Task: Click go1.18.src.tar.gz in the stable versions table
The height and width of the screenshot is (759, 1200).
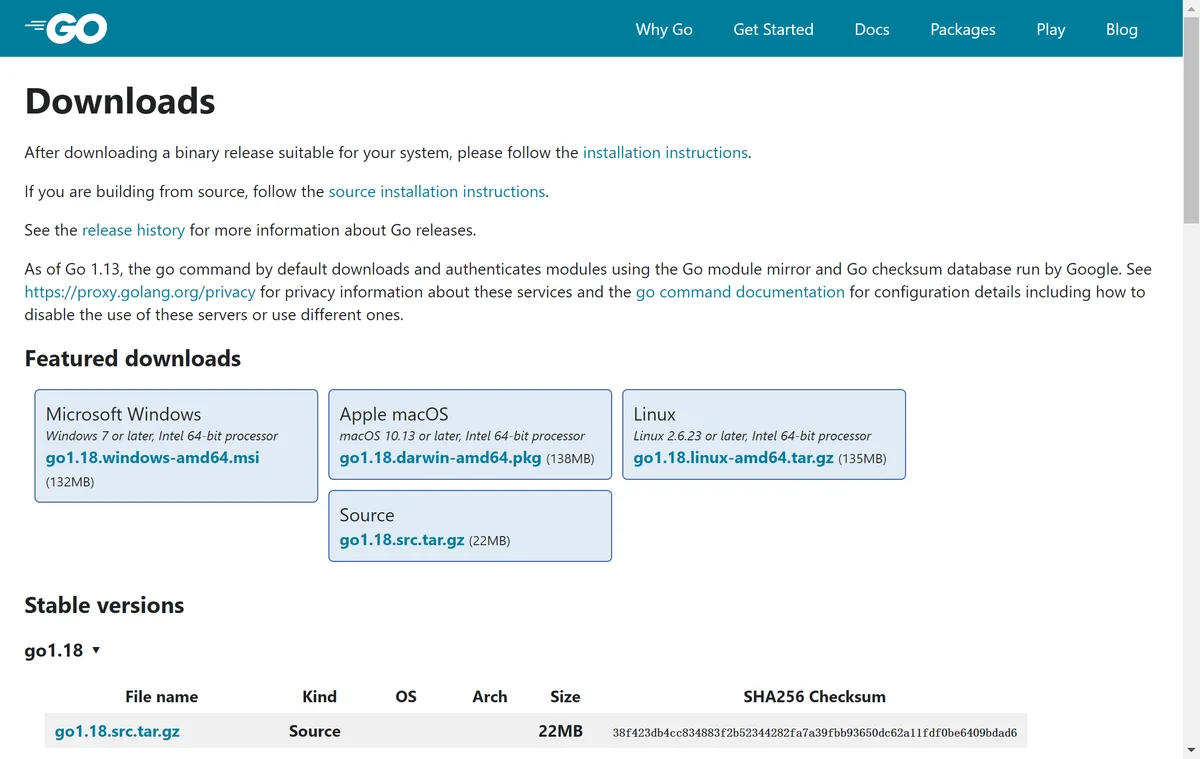Action: click(117, 731)
